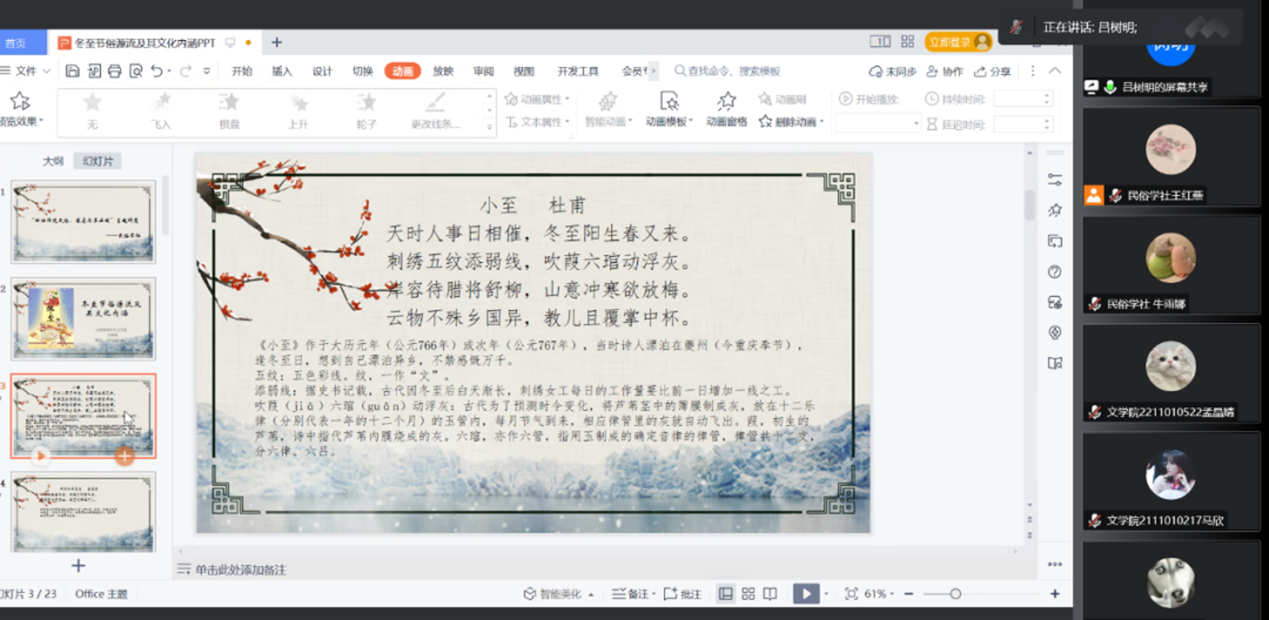The width and height of the screenshot is (1269, 620).
Task: Click the print icon in quick toolbar
Action: coord(114,71)
